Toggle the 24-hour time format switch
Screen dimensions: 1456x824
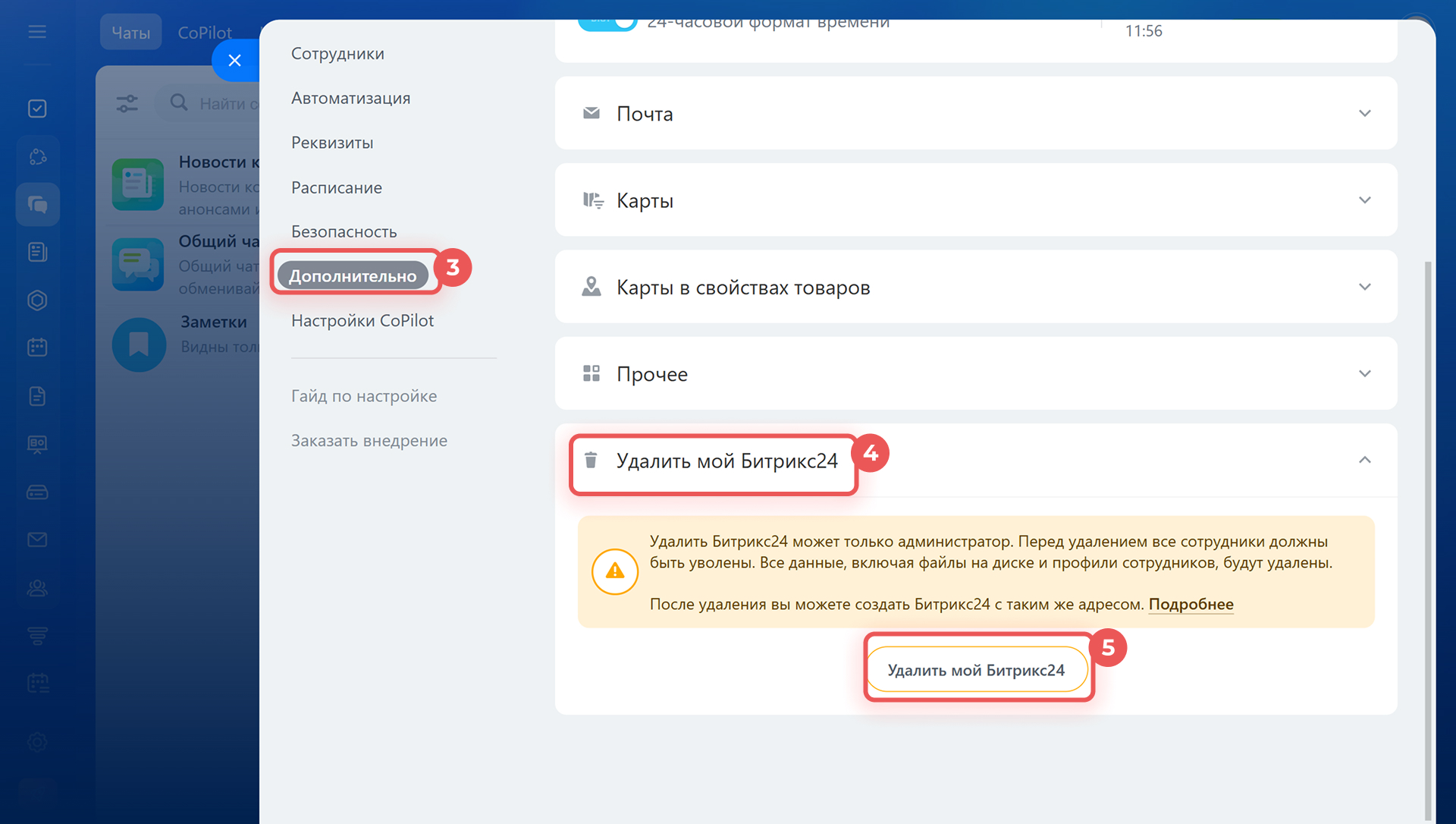tap(607, 23)
